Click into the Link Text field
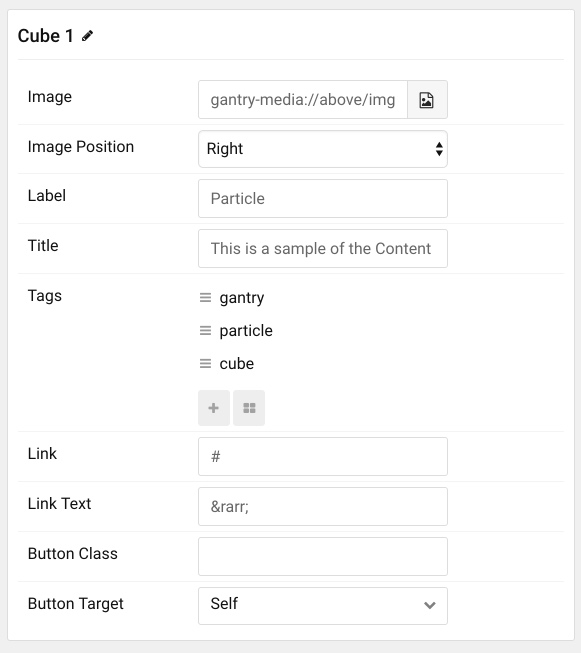 pos(323,506)
